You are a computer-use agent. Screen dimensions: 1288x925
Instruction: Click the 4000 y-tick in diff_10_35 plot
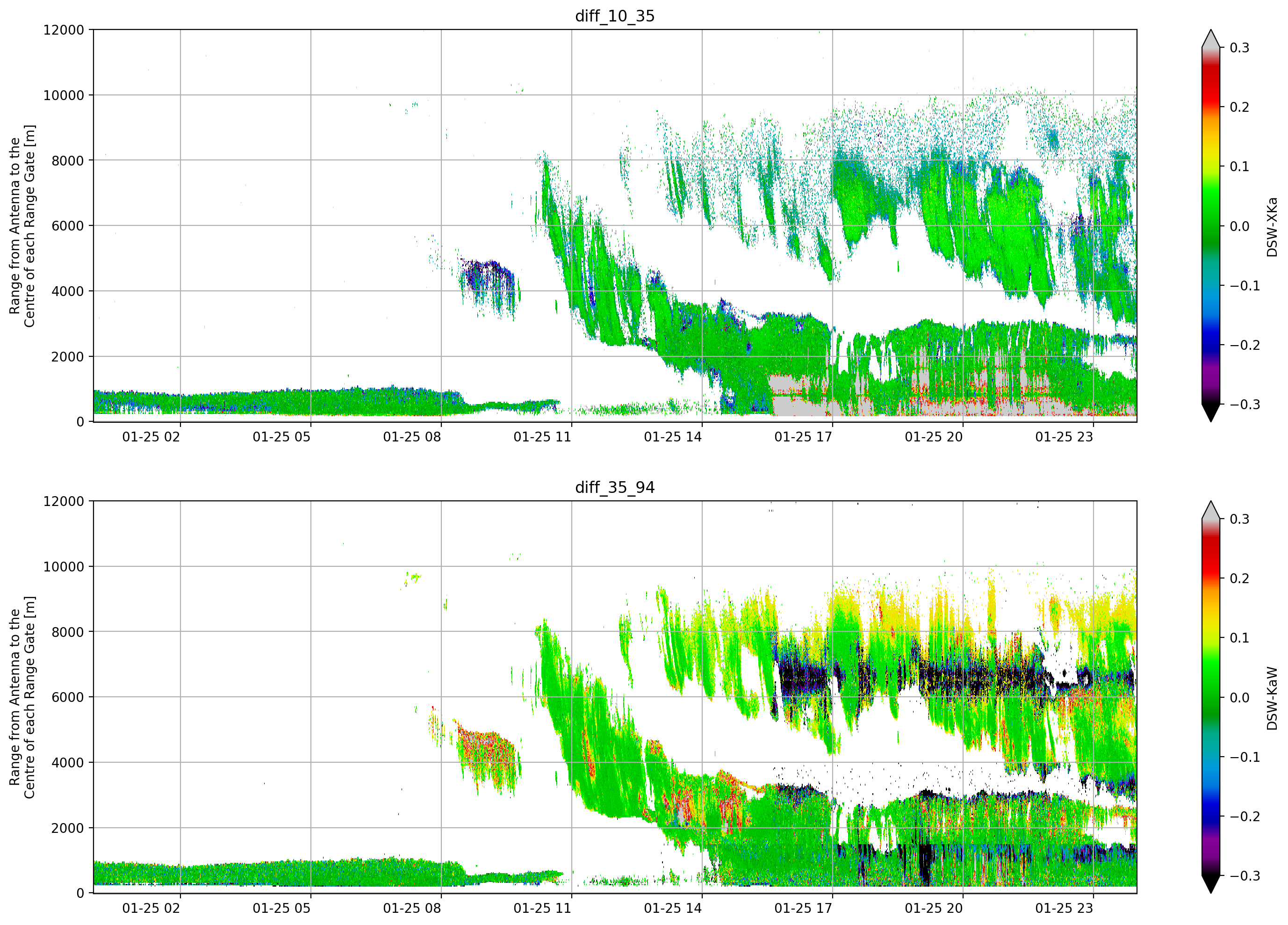tap(68, 291)
